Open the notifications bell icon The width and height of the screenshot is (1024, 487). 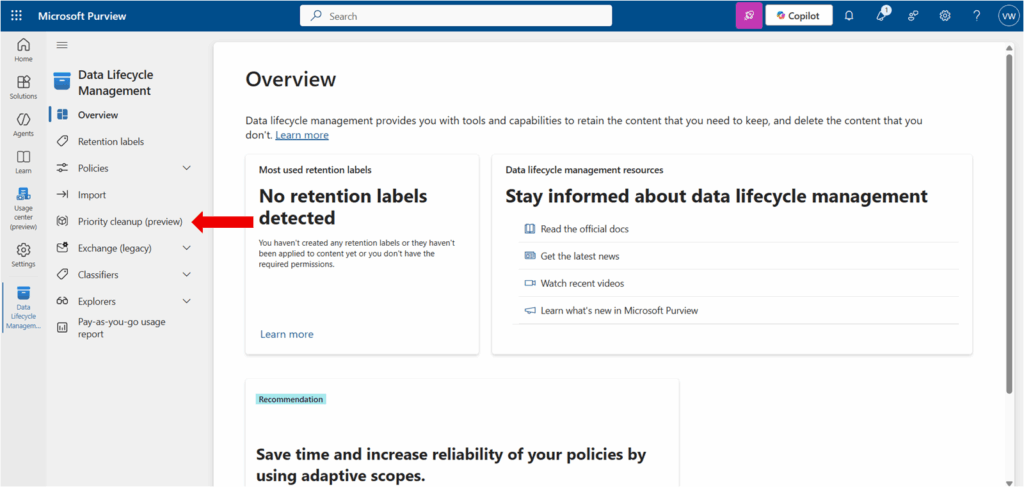849,16
